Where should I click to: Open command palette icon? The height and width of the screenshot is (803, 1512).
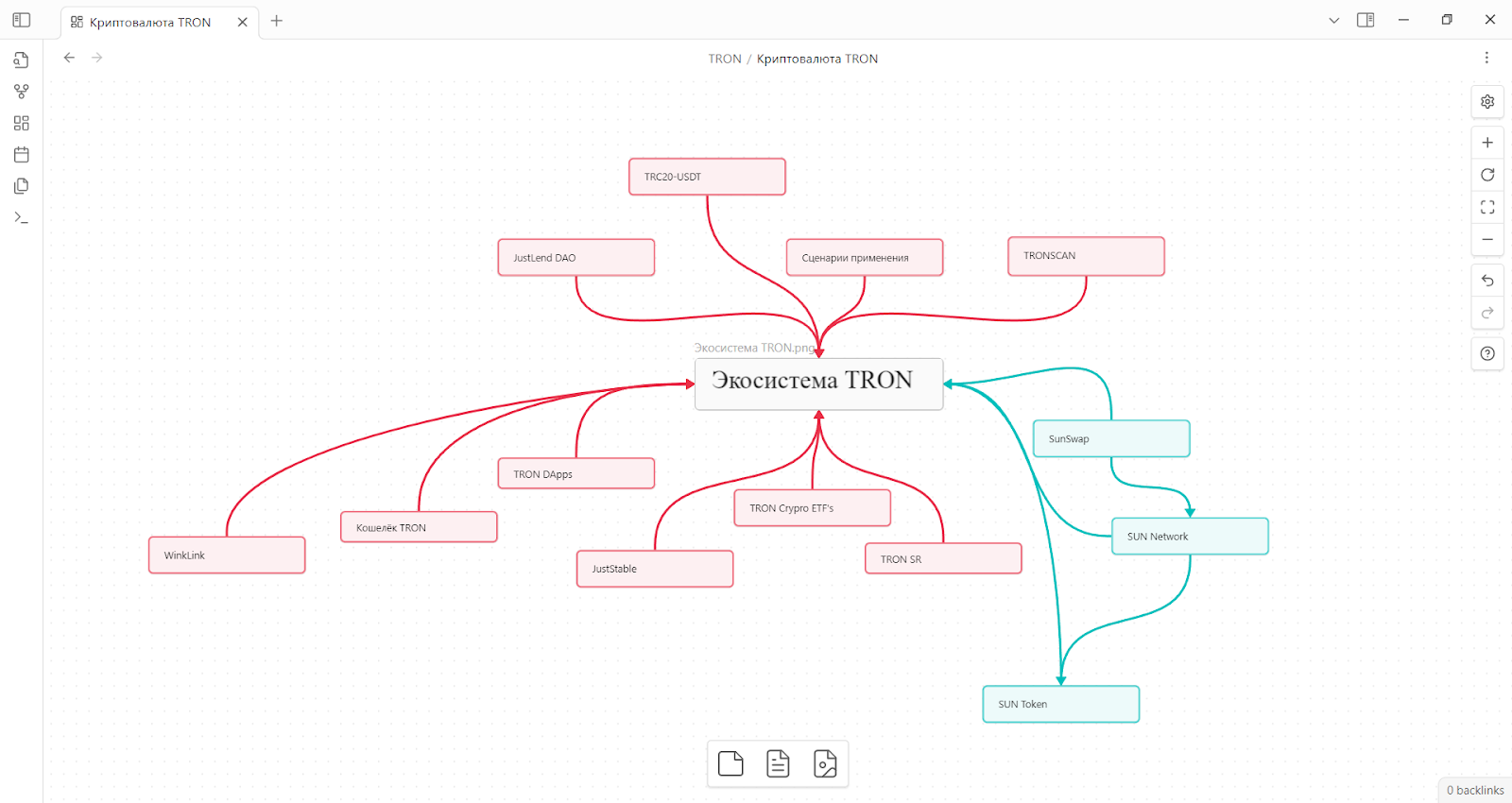point(21,217)
